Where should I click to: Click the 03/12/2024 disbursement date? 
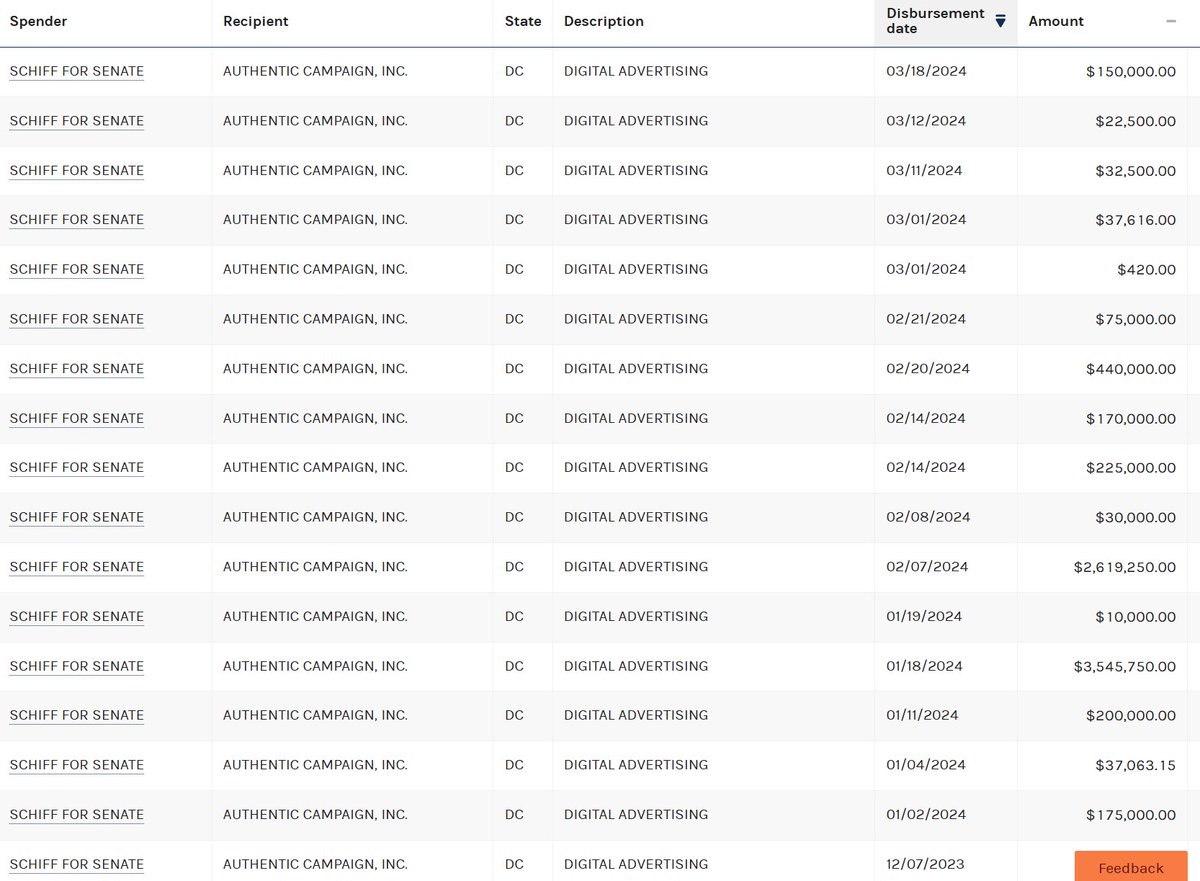tap(926, 121)
